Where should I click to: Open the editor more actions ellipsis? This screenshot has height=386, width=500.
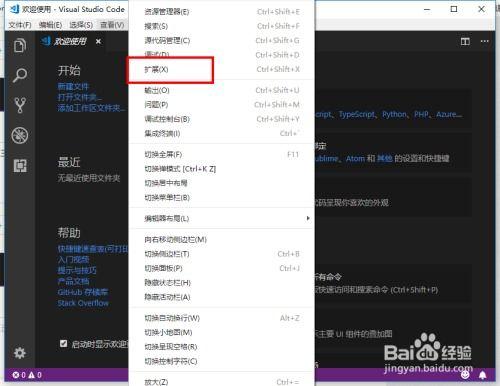coord(484,41)
